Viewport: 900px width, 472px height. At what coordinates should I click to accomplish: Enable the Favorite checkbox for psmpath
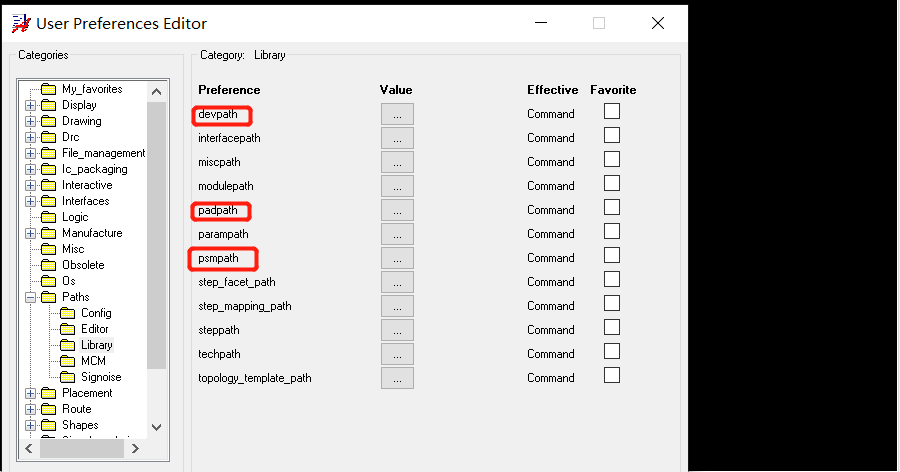[x=612, y=256]
